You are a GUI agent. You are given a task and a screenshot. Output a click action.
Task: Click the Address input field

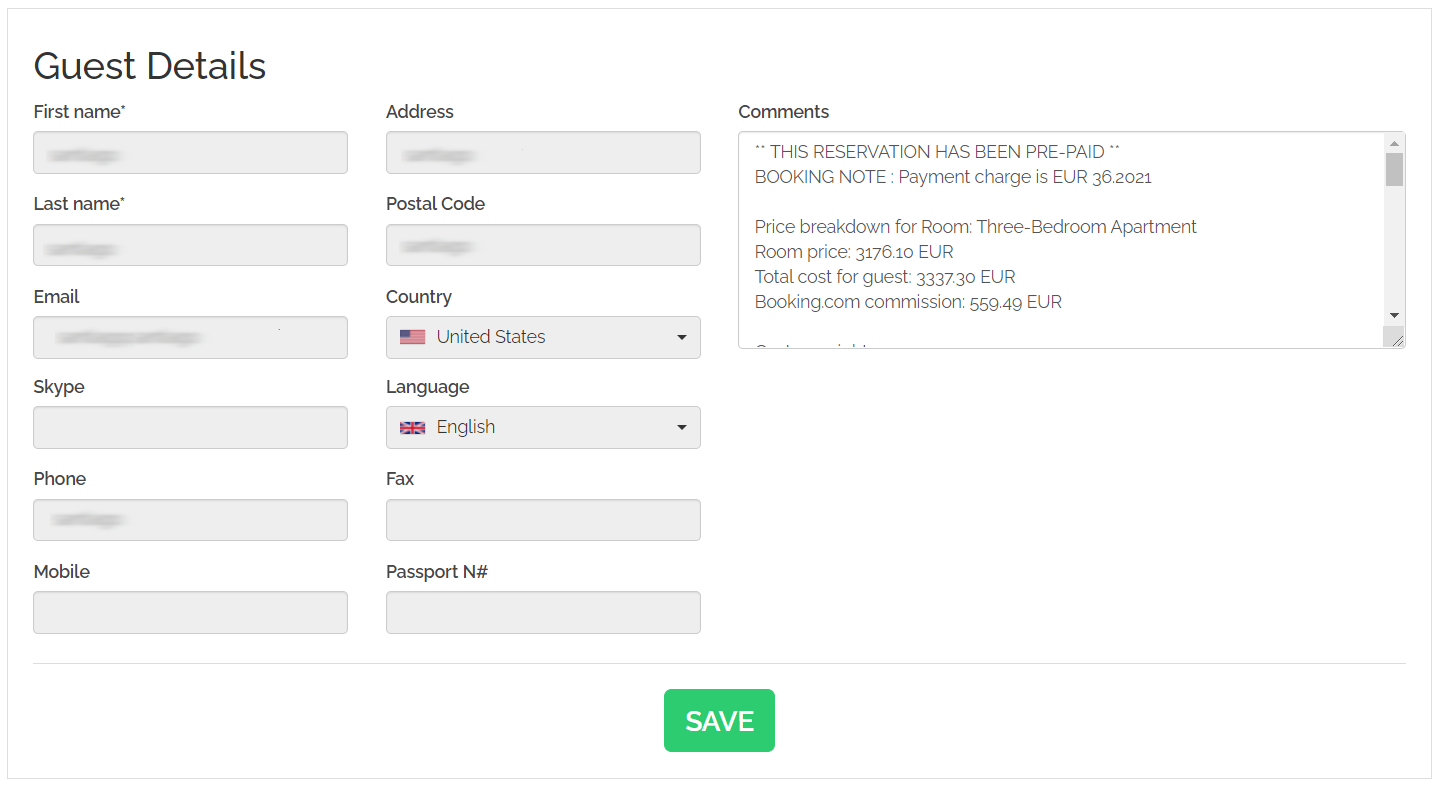pyautogui.click(x=543, y=152)
